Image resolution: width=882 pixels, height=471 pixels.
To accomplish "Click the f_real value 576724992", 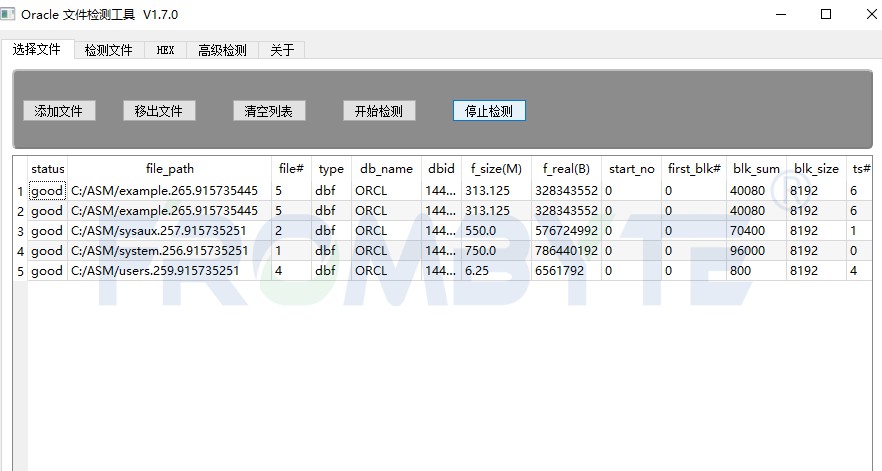I will (566, 231).
